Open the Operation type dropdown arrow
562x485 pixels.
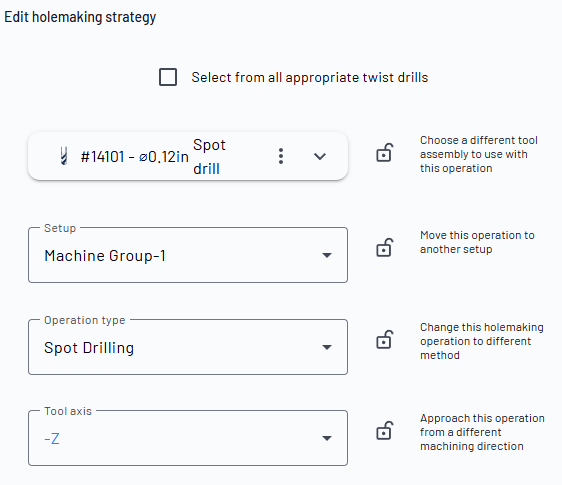pyautogui.click(x=327, y=347)
